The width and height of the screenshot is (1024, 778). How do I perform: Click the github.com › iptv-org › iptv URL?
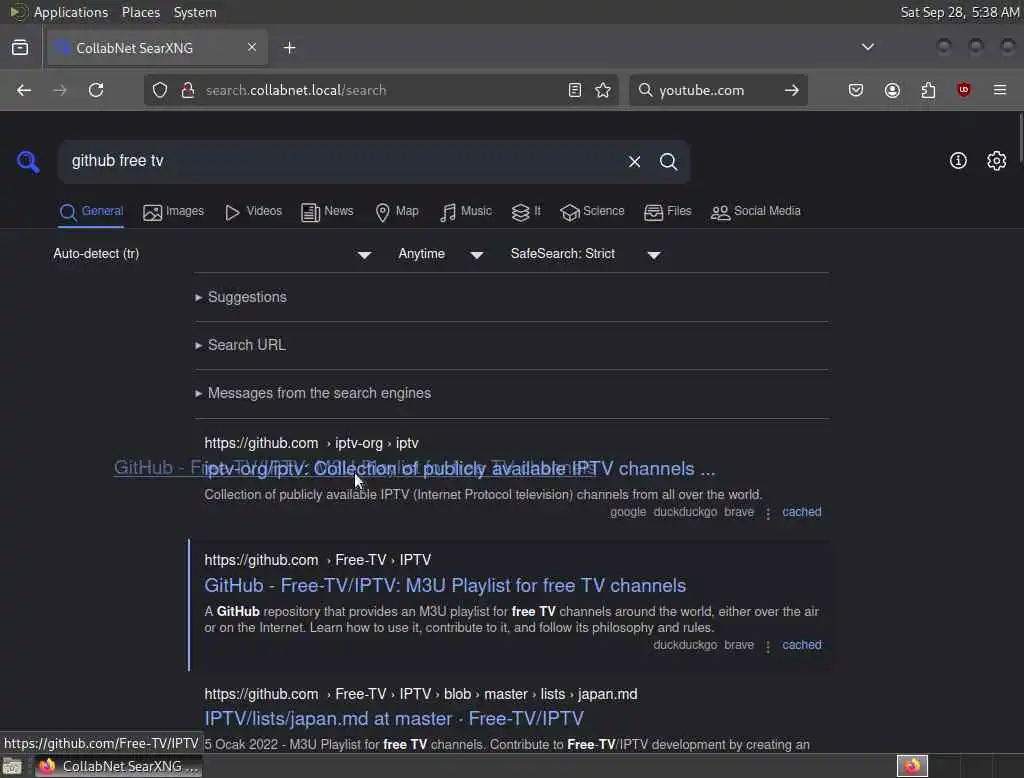[x=312, y=443]
